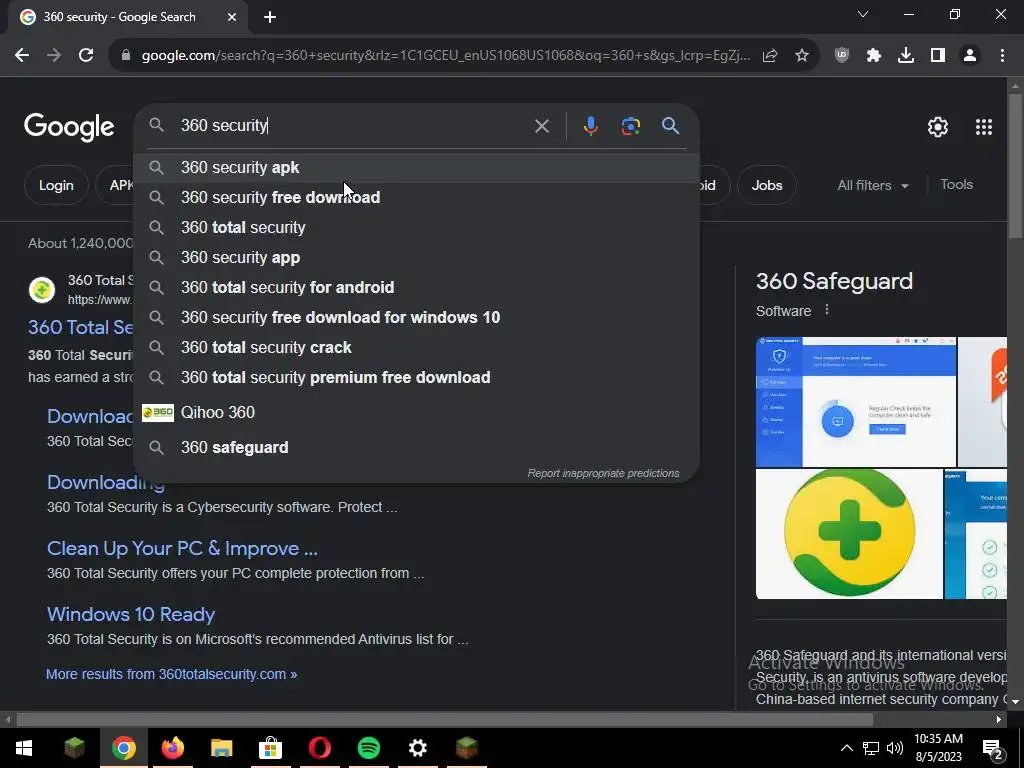Apply the Jobs filter chip
1024x768 pixels.
coord(767,185)
